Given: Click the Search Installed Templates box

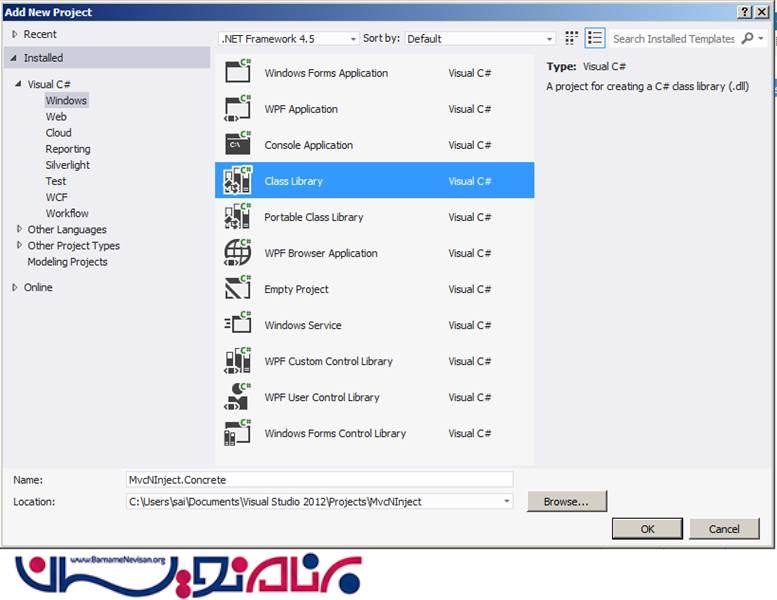Looking at the screenshot, I should coord(674,39).
